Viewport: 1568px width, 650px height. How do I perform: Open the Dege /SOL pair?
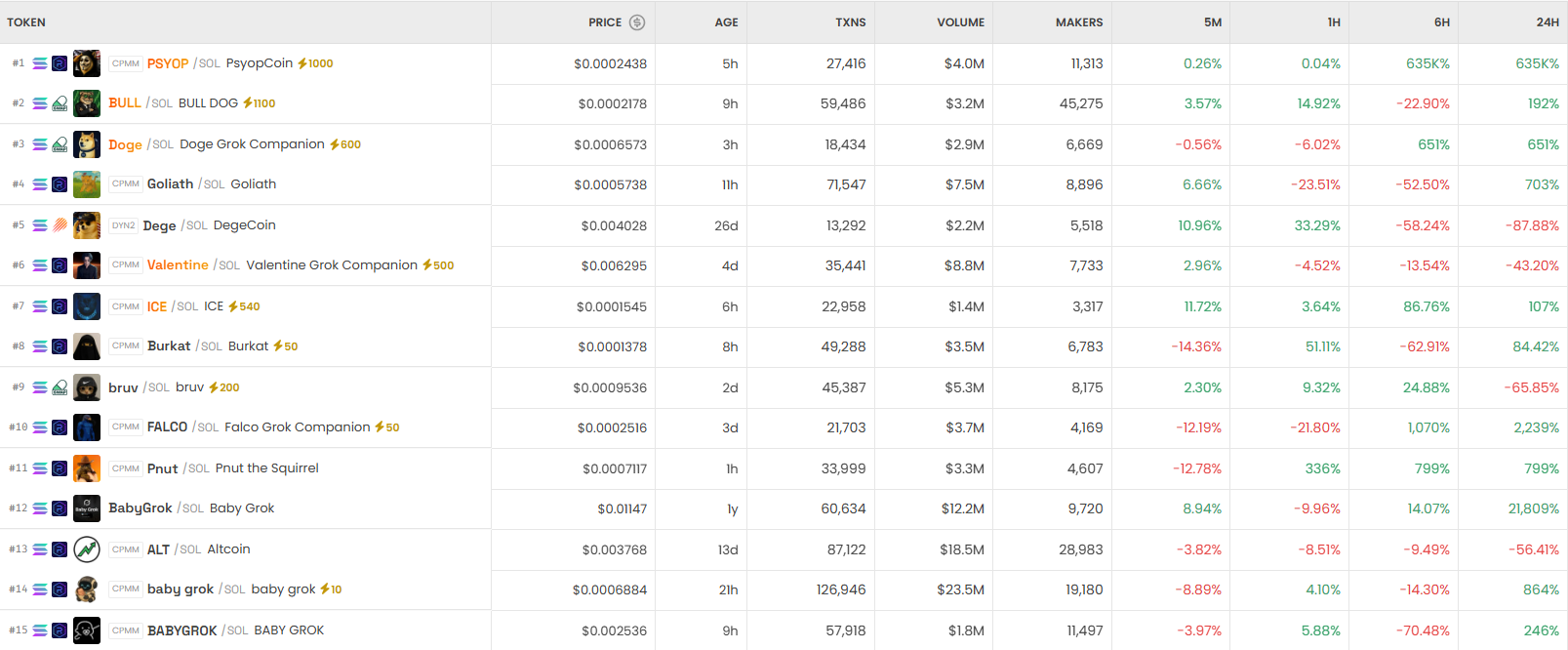(176, 225)
